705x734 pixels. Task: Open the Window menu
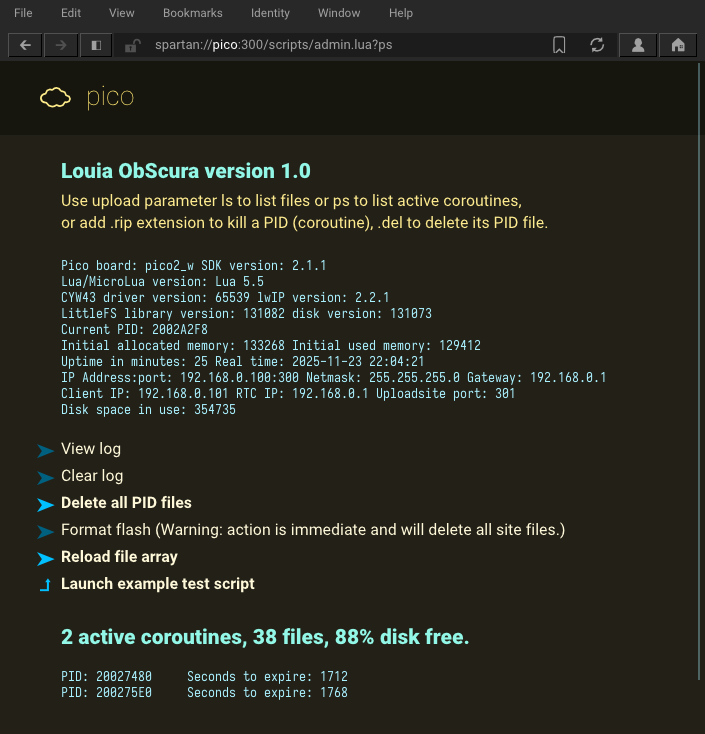coord(339,13)
